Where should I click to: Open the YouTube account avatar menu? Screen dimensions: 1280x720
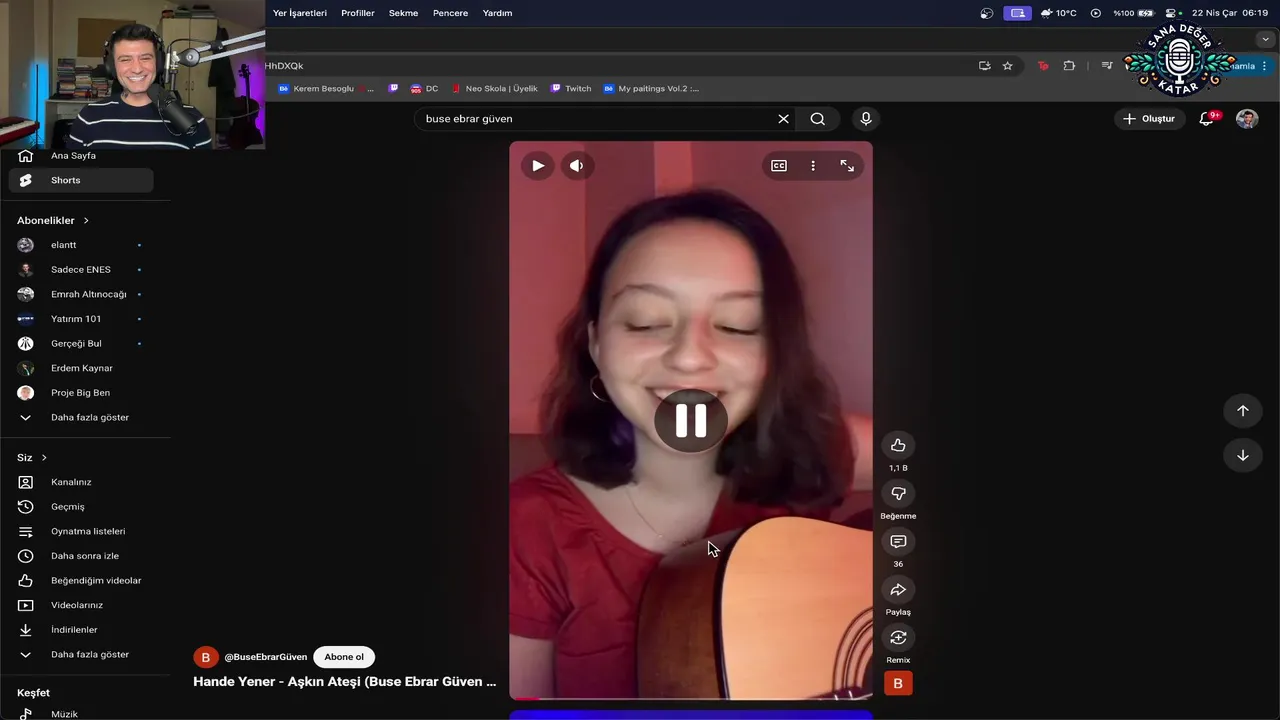tap(1247, 119)
